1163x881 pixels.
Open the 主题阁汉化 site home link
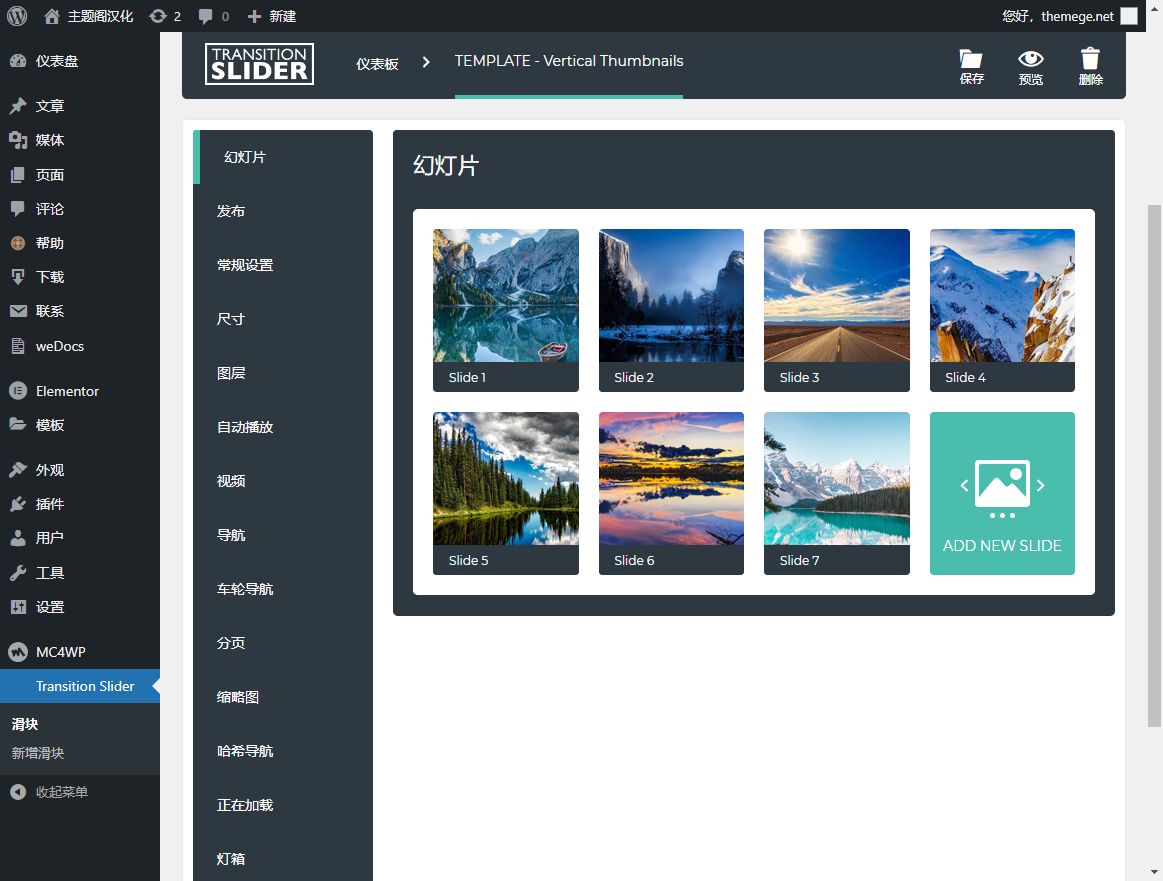tap(89, 16)
